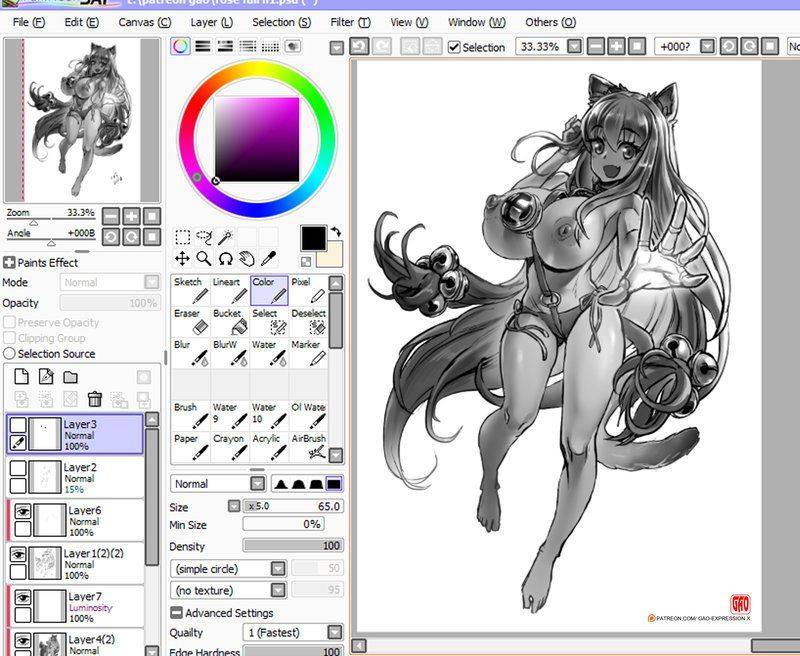Viewport: 800px width, 656px height.
Task: Toggle Preserve Opacity checkbox
Action: [9, 322]
